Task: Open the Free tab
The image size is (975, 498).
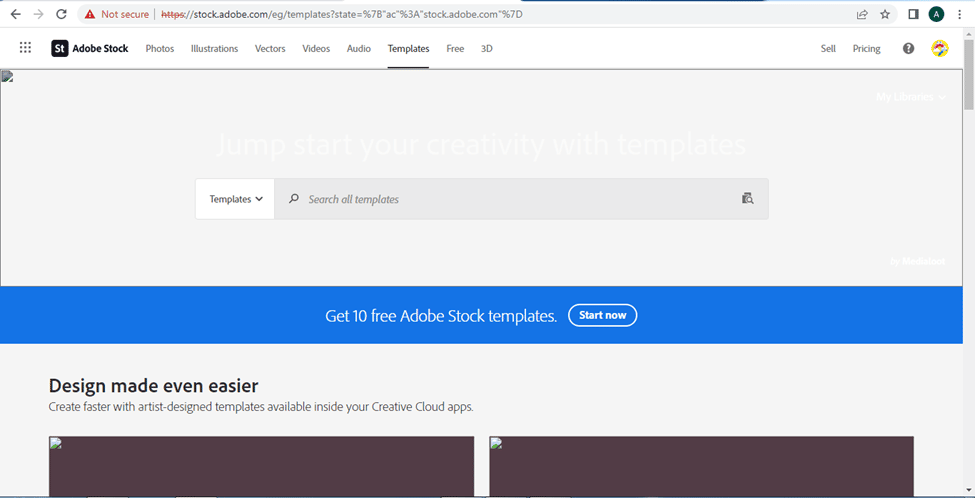Action: pos(455,48)
